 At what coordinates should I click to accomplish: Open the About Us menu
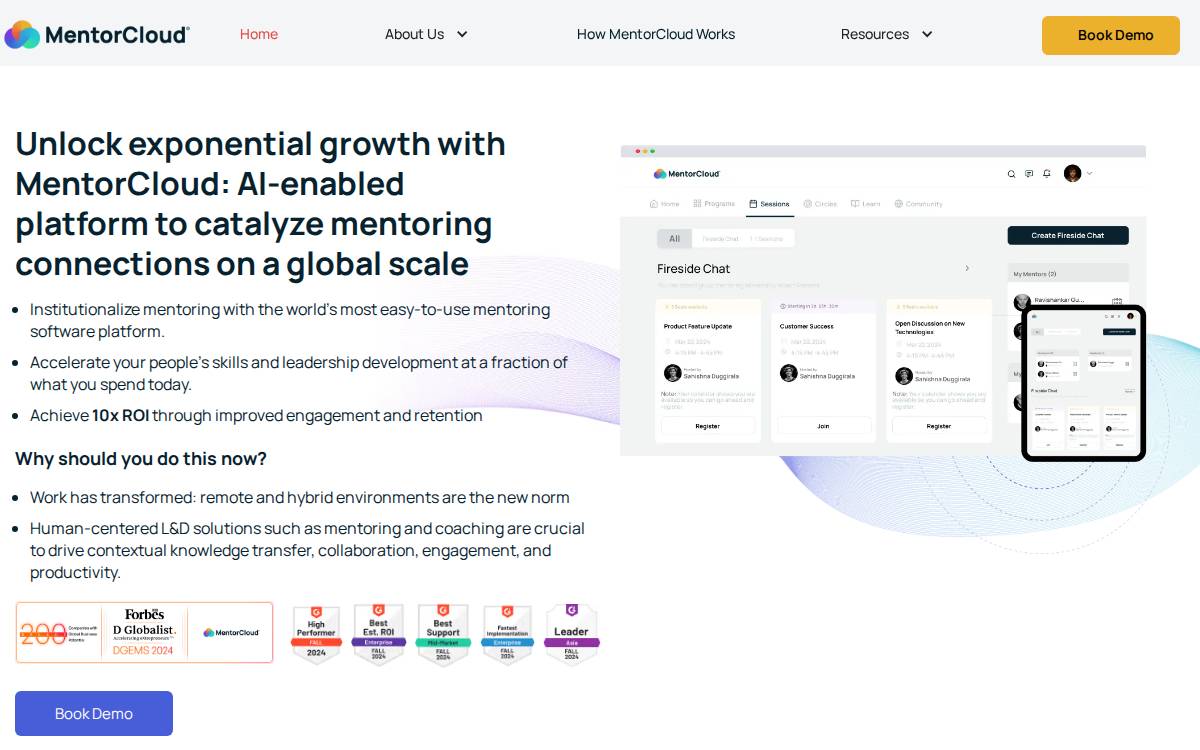pyautogui.click(x=414, y=34)
